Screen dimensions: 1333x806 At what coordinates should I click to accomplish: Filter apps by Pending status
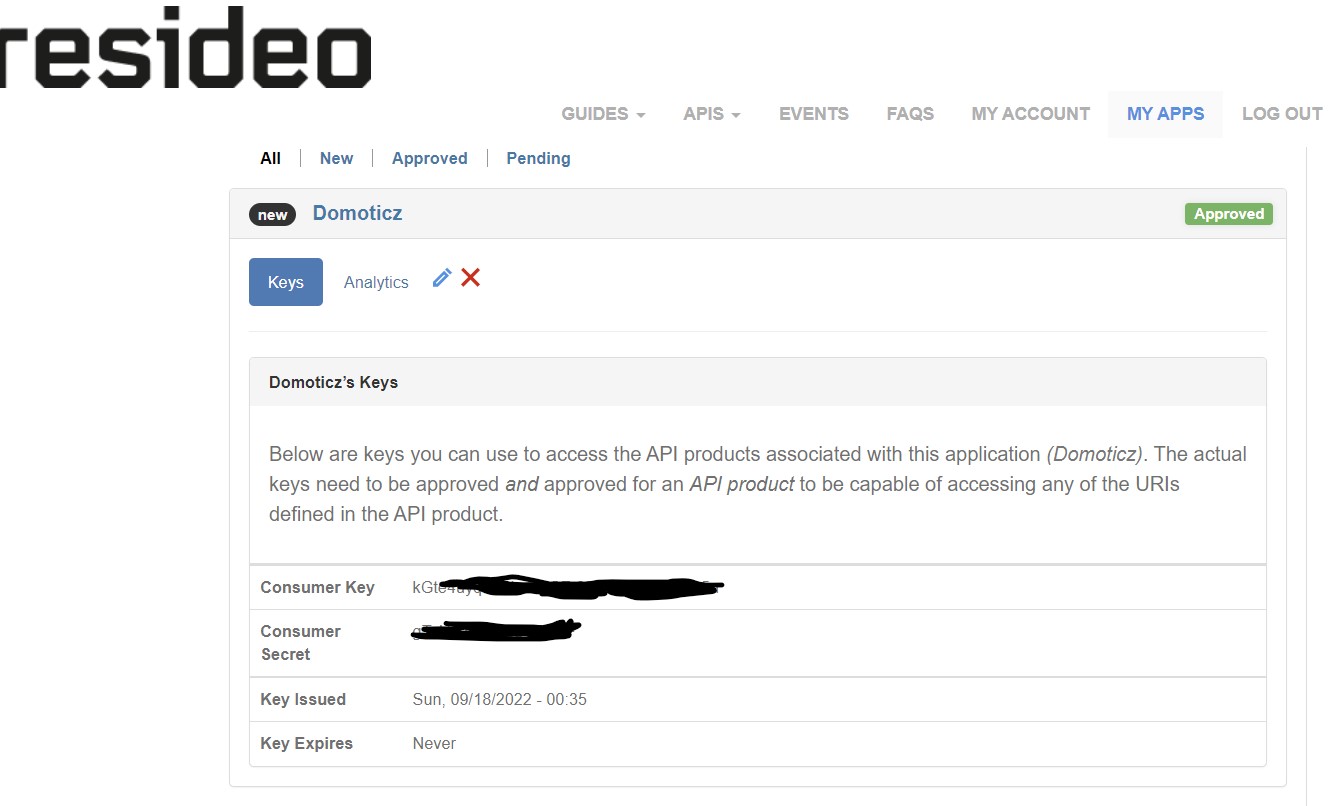point(538,158)
